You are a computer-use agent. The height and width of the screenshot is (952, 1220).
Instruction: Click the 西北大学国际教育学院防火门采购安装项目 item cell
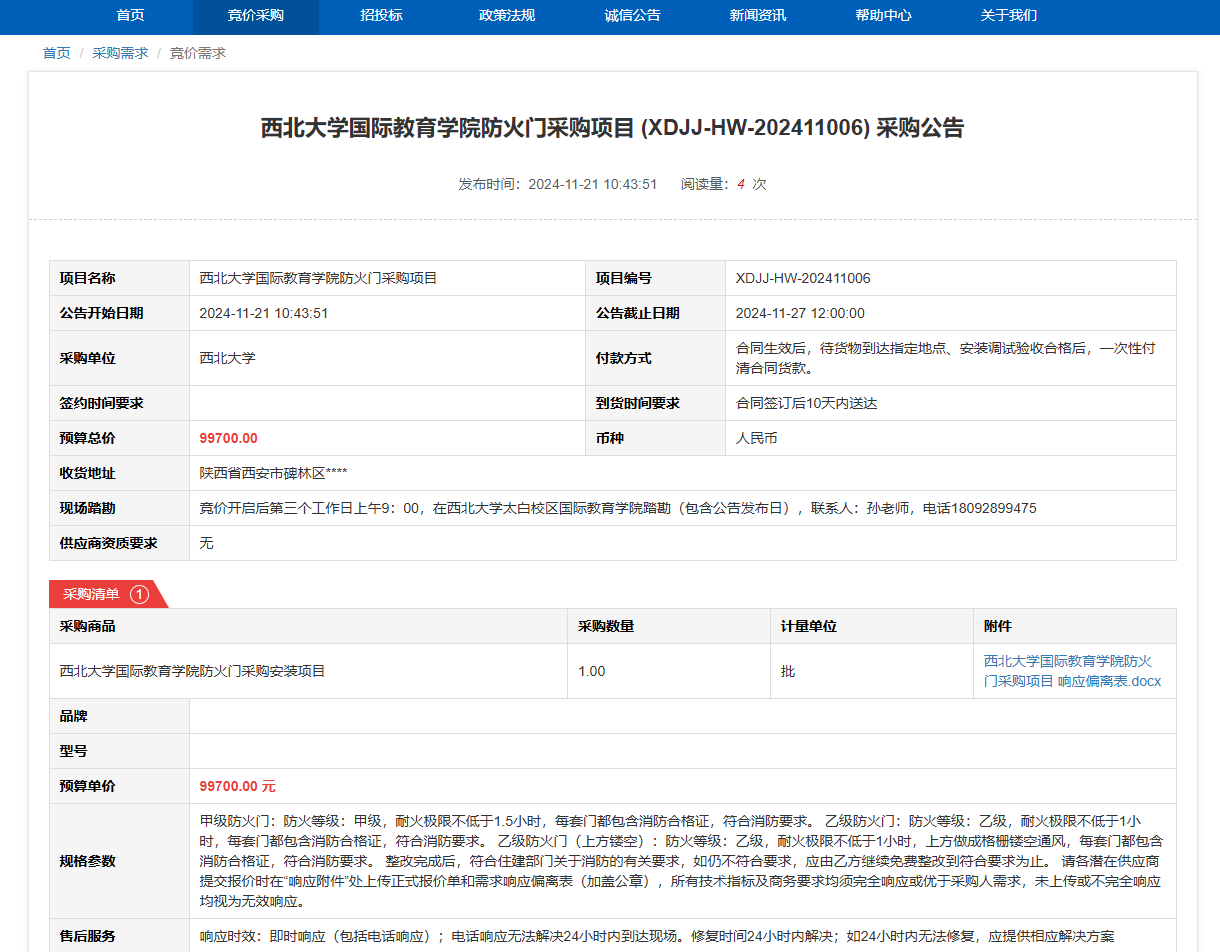click(x=193, y=671)
